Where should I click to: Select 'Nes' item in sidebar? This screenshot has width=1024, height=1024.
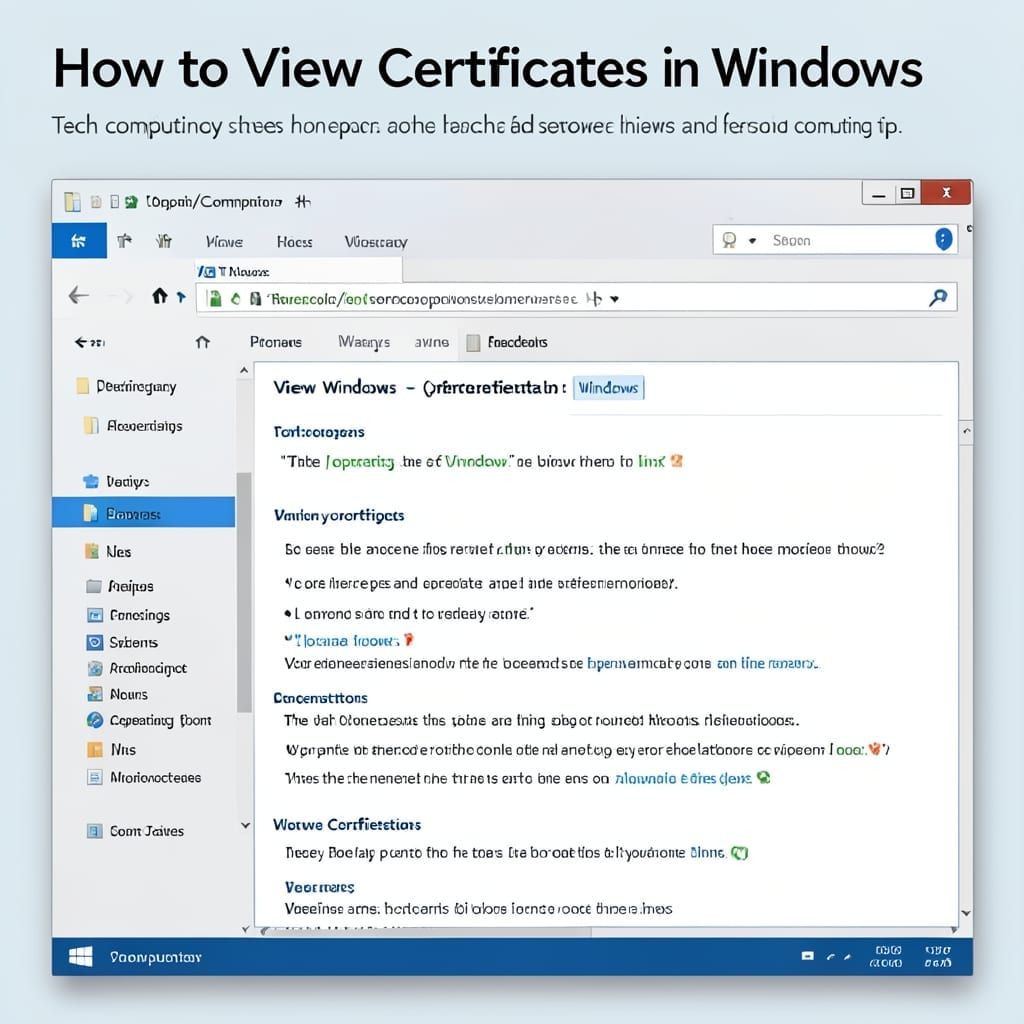tap(108, 552)
